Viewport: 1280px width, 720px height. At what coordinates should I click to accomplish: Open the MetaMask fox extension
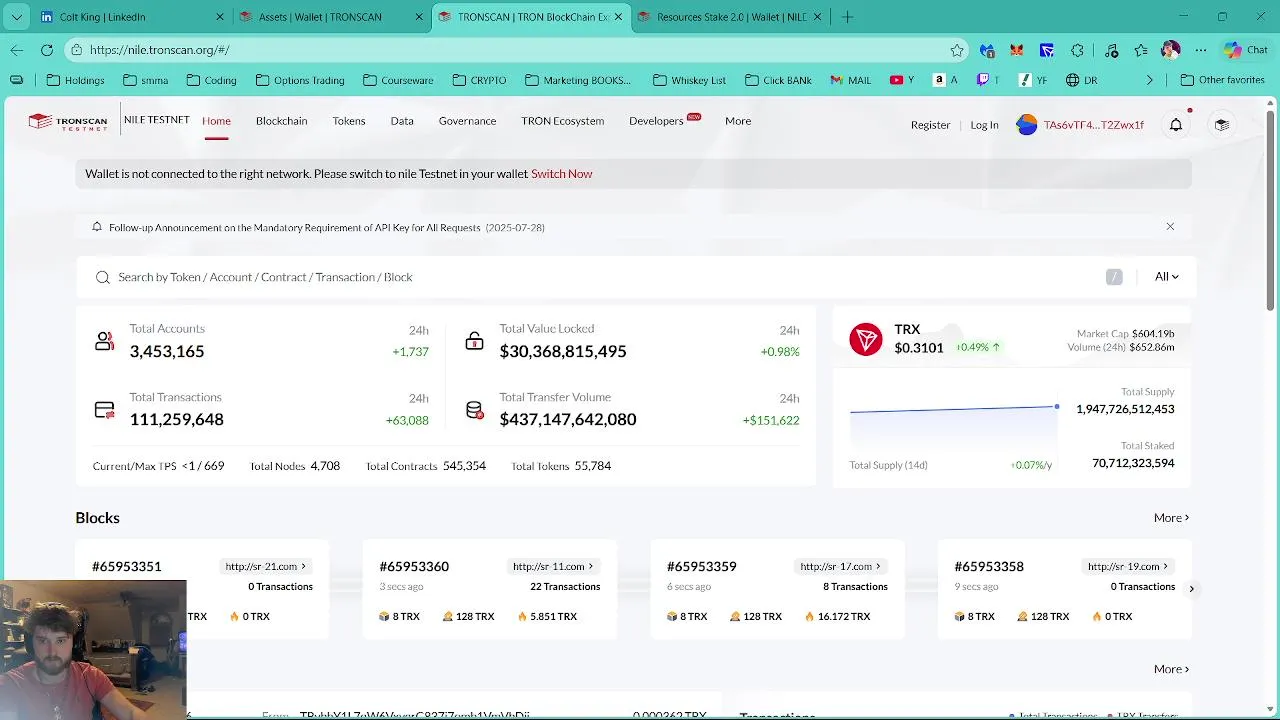[x=1016, y=50]
